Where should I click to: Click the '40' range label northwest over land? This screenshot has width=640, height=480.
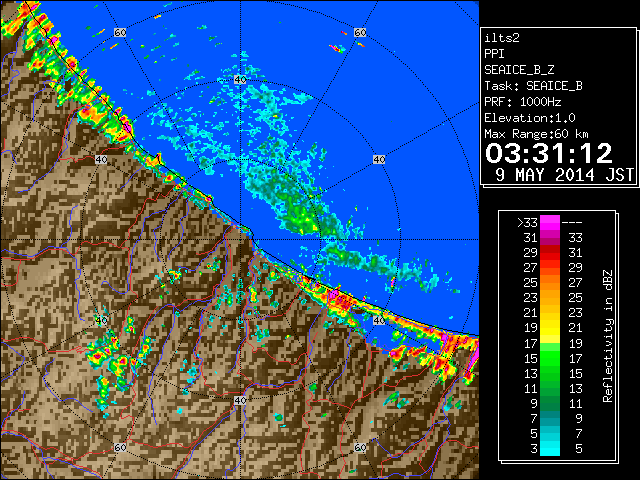[x=101, y=159]
